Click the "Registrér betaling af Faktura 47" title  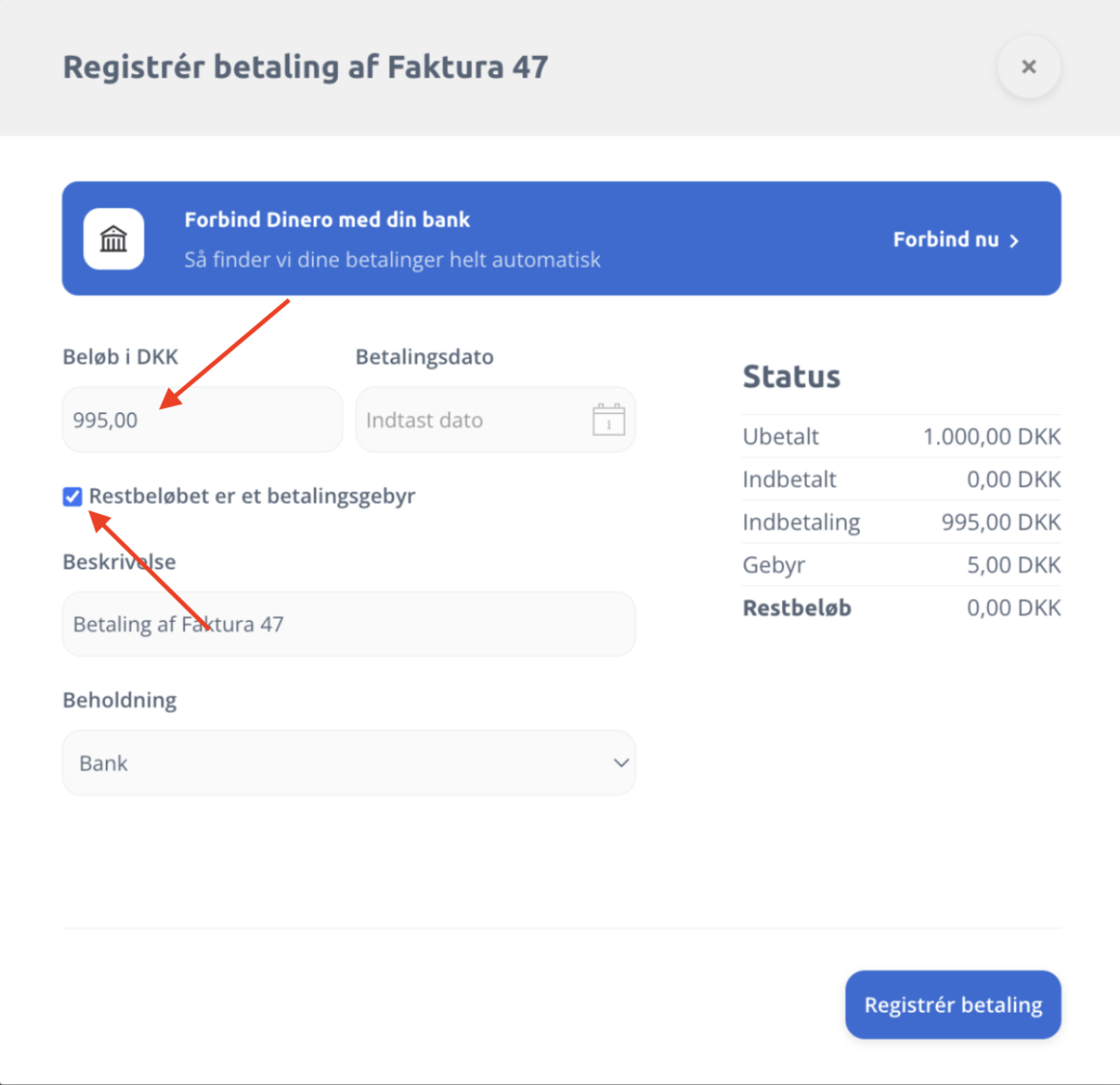pyautogui.click(x=306, y=67)
